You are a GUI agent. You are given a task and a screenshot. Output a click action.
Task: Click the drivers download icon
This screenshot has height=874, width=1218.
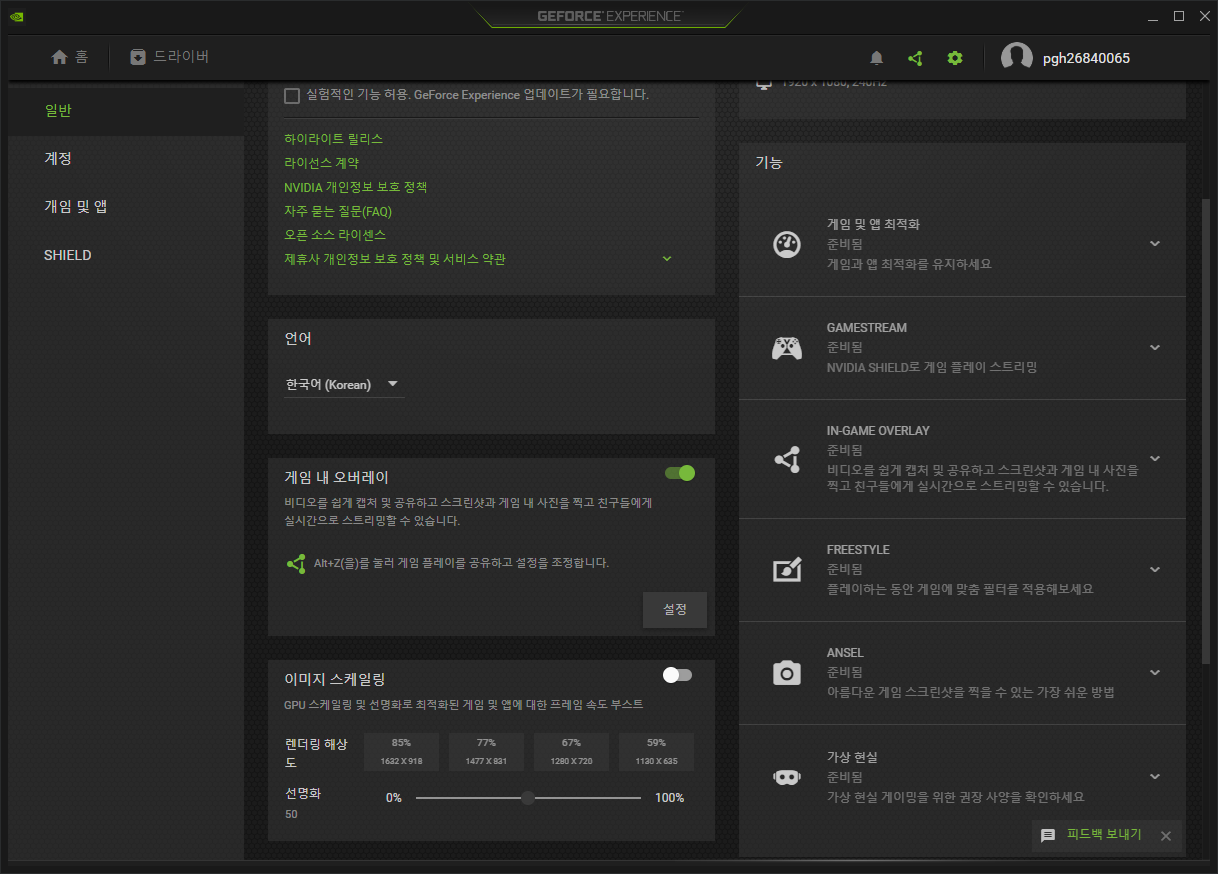point(138,57)
